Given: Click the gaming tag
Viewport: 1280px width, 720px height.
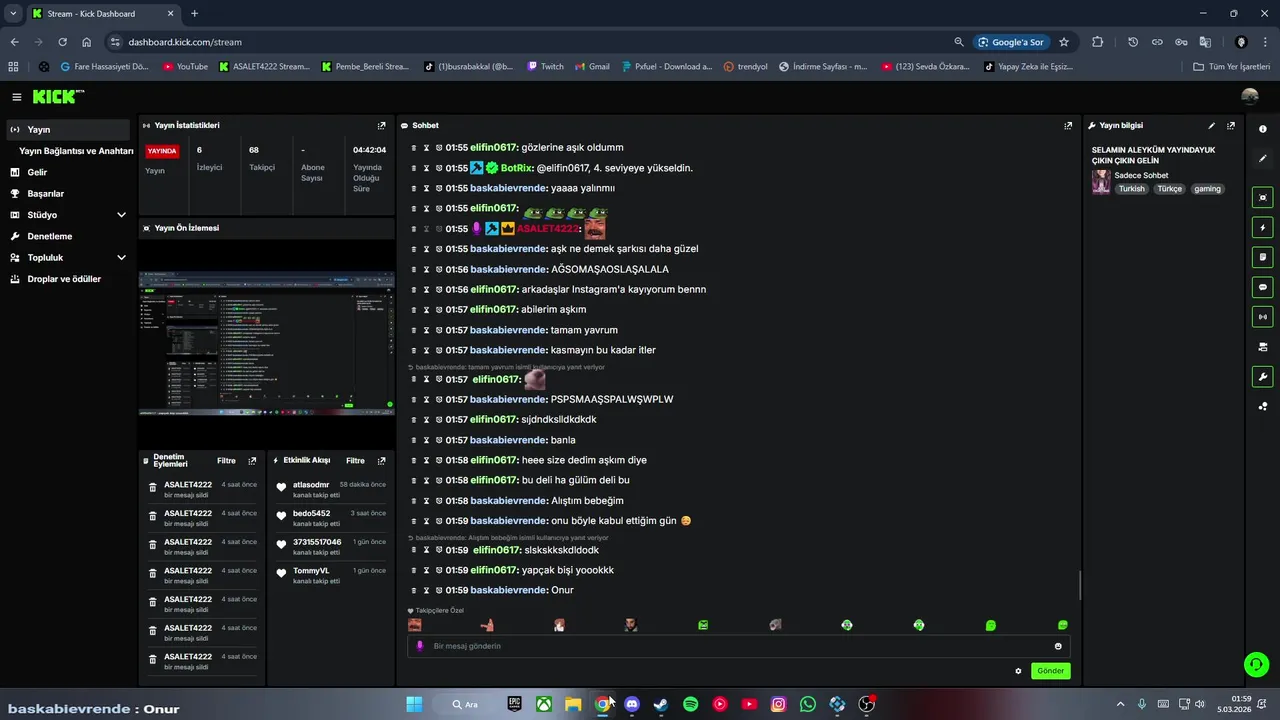Looking at the screenshot, I should tap(1207, 189).
